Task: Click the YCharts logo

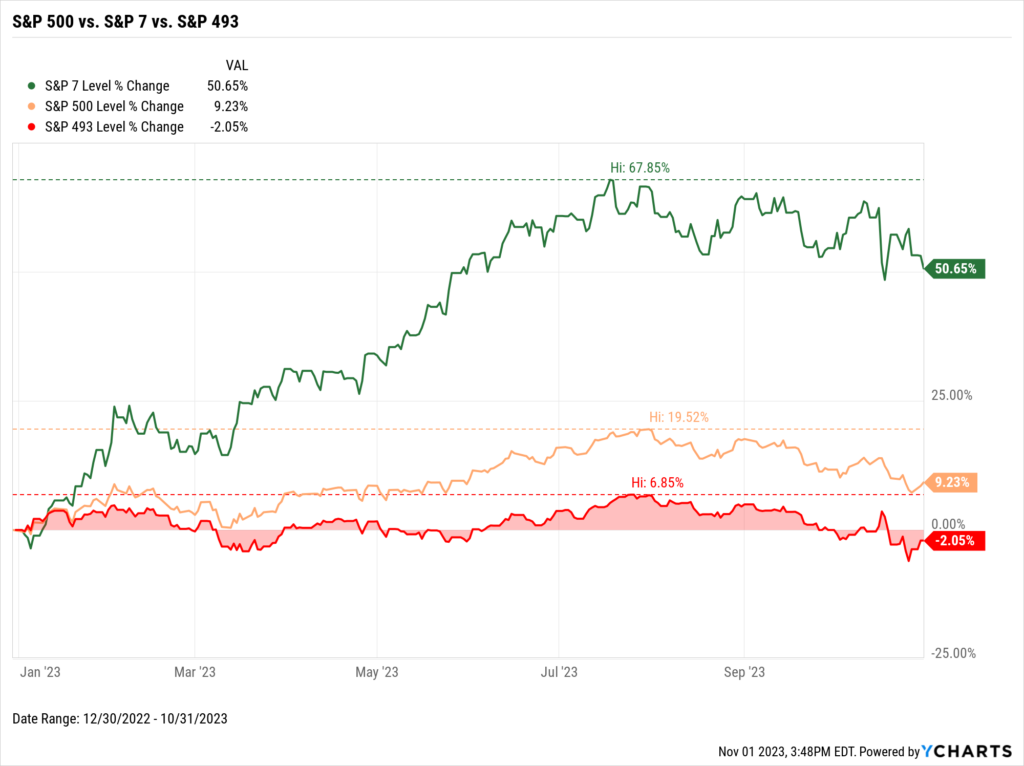Action: [966, 751]
